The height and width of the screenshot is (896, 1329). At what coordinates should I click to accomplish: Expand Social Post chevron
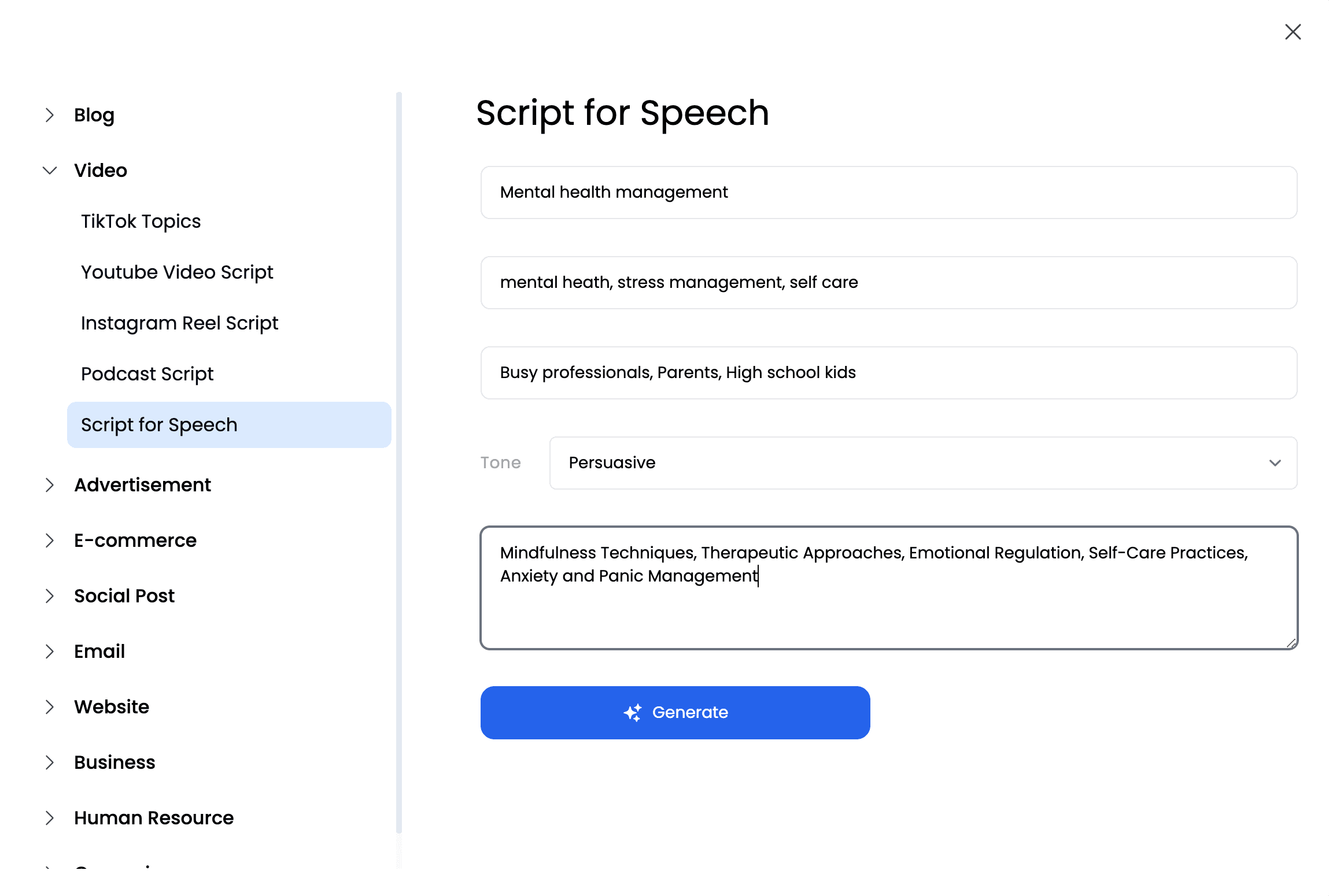[50, 596]
